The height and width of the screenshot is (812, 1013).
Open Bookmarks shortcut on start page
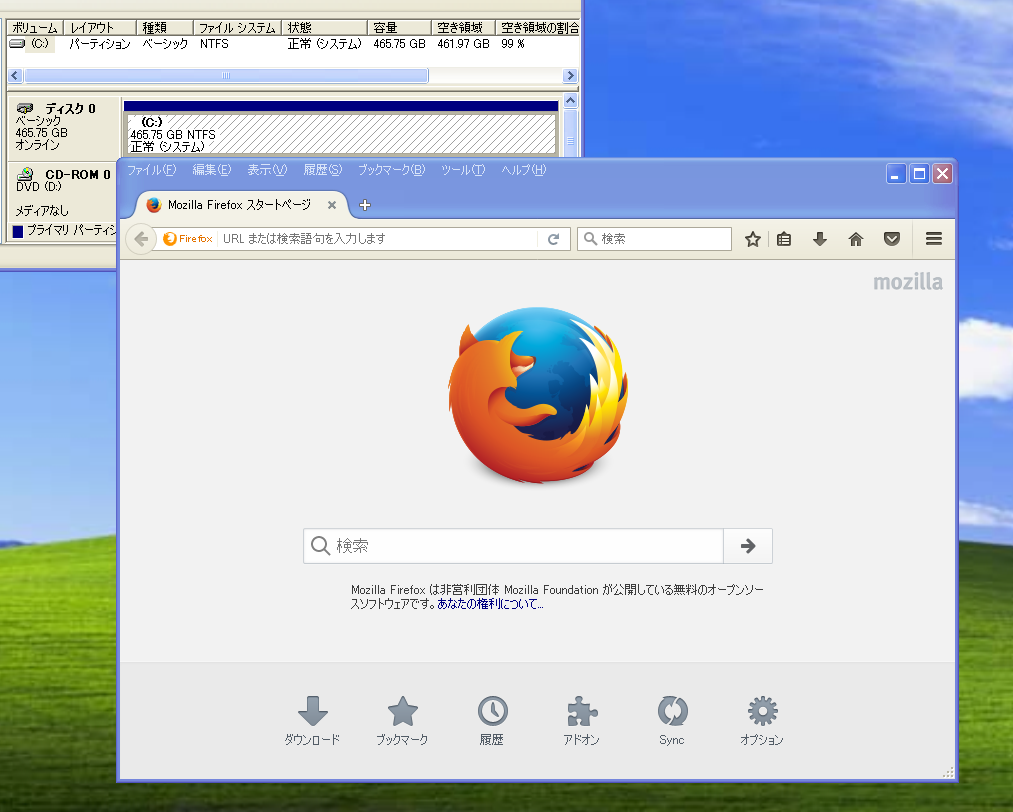tap(402, 720)
